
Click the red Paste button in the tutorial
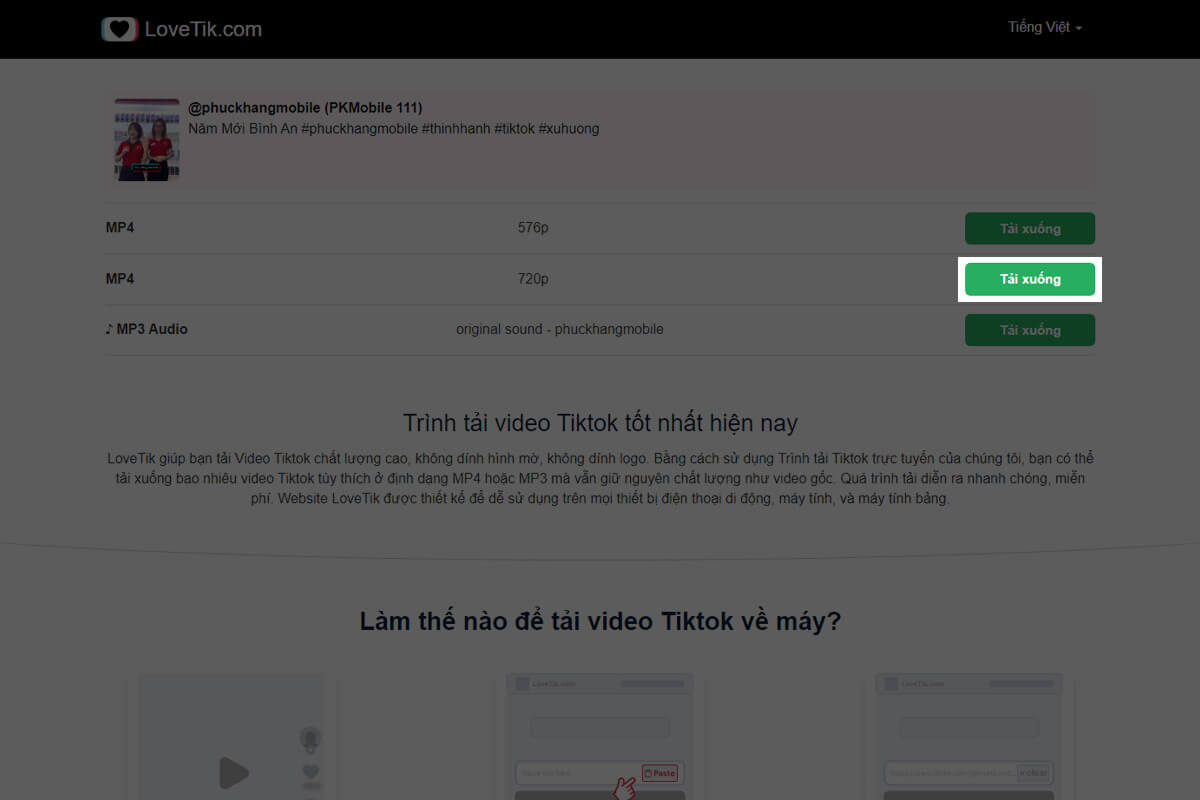pos(660,772)
